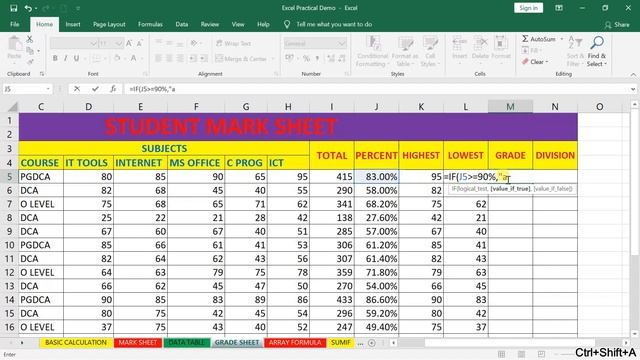The image size is (640, 360).
Task: Open Cell Styles gallery
Action: [430, 51]
